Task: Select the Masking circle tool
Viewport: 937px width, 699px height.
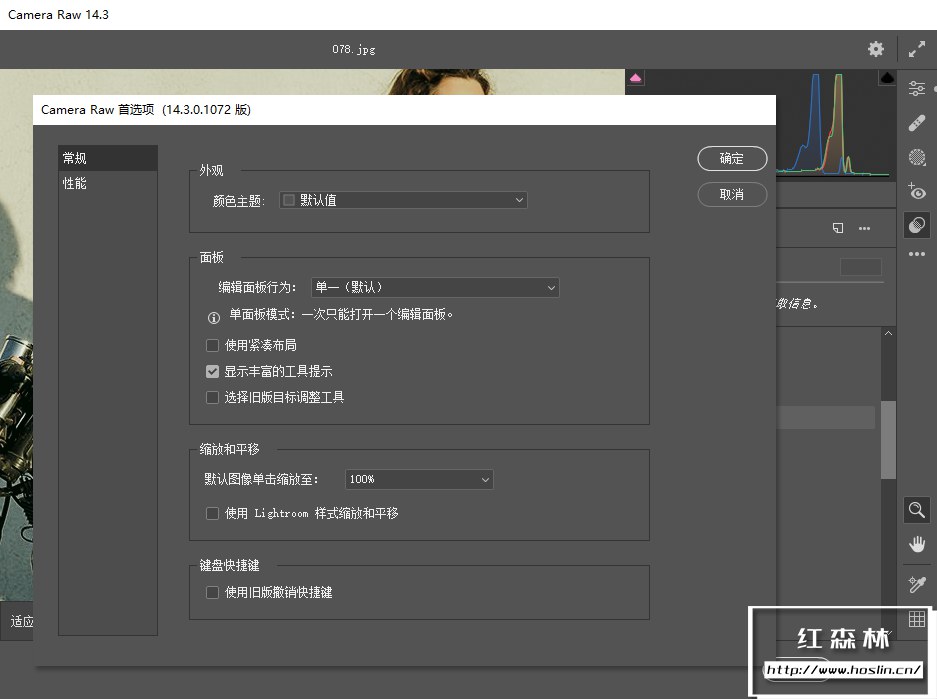Action: 917,157
